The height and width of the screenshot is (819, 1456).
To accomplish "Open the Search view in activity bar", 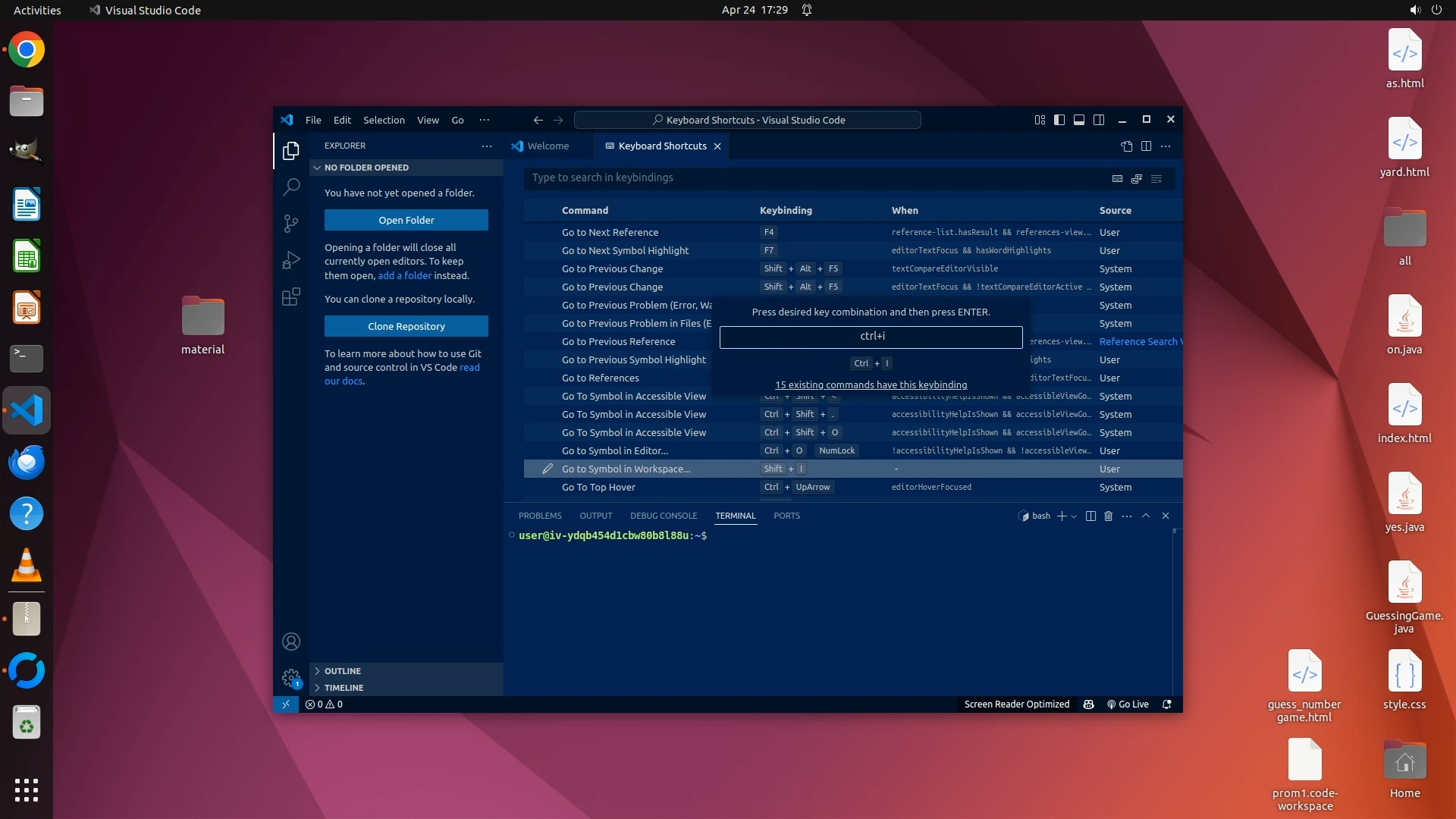I will pyautogui.click(x=291, y=187).
